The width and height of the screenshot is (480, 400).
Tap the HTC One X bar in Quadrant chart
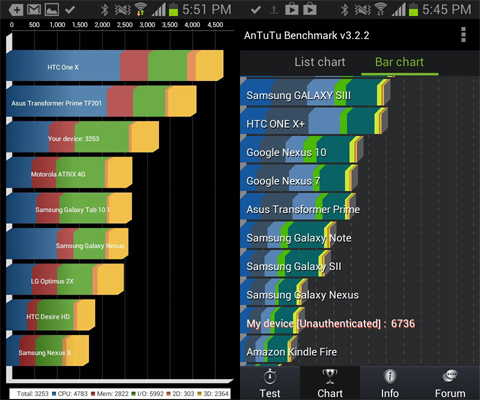tap(115, 65)
